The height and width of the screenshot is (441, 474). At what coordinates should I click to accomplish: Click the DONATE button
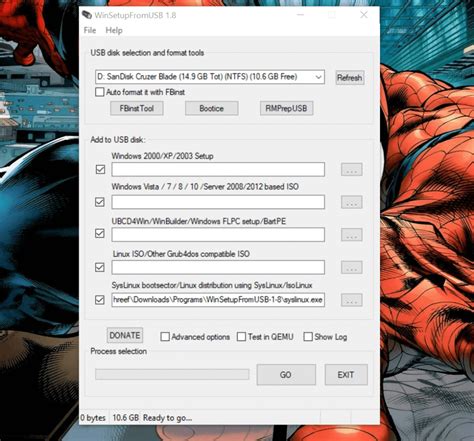tap(125, 335)
